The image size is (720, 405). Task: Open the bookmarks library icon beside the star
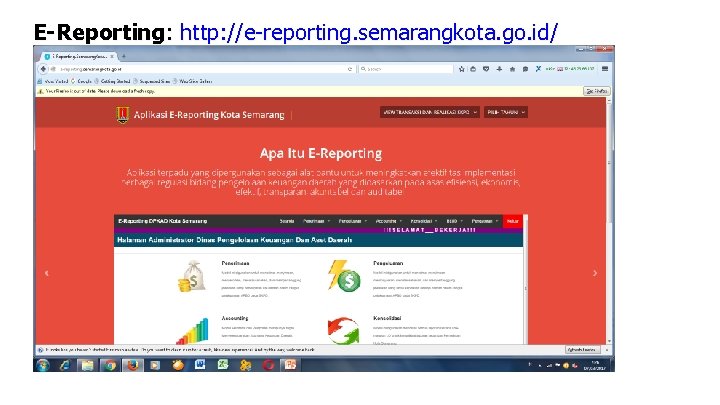[x=473, y=69]
